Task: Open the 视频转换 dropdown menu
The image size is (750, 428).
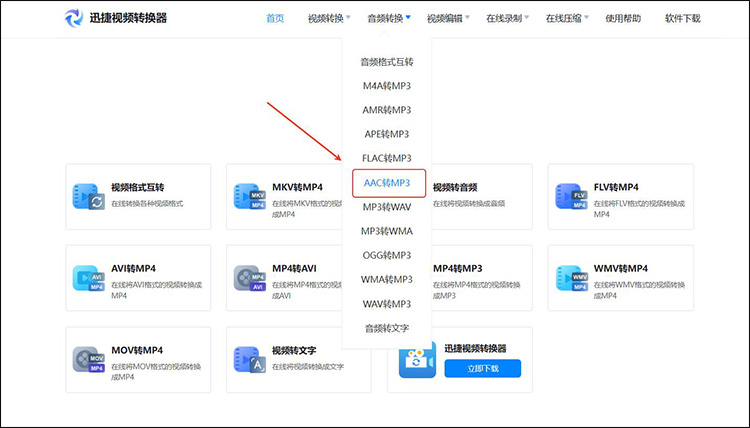Action: (x=329, y=18)
